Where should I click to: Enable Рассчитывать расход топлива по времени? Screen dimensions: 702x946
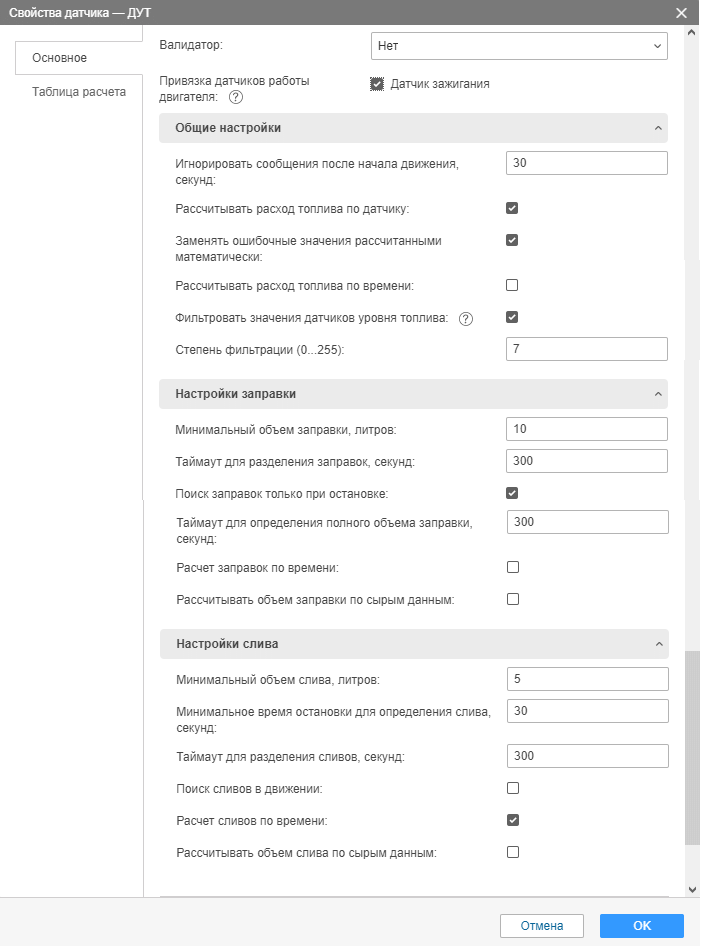[512, 285]
